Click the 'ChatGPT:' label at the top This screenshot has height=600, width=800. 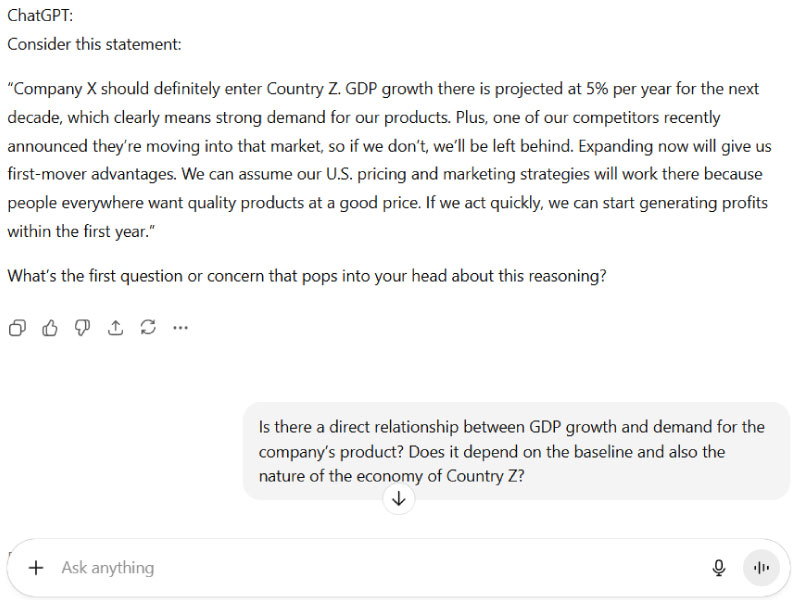tap(36, 16)
